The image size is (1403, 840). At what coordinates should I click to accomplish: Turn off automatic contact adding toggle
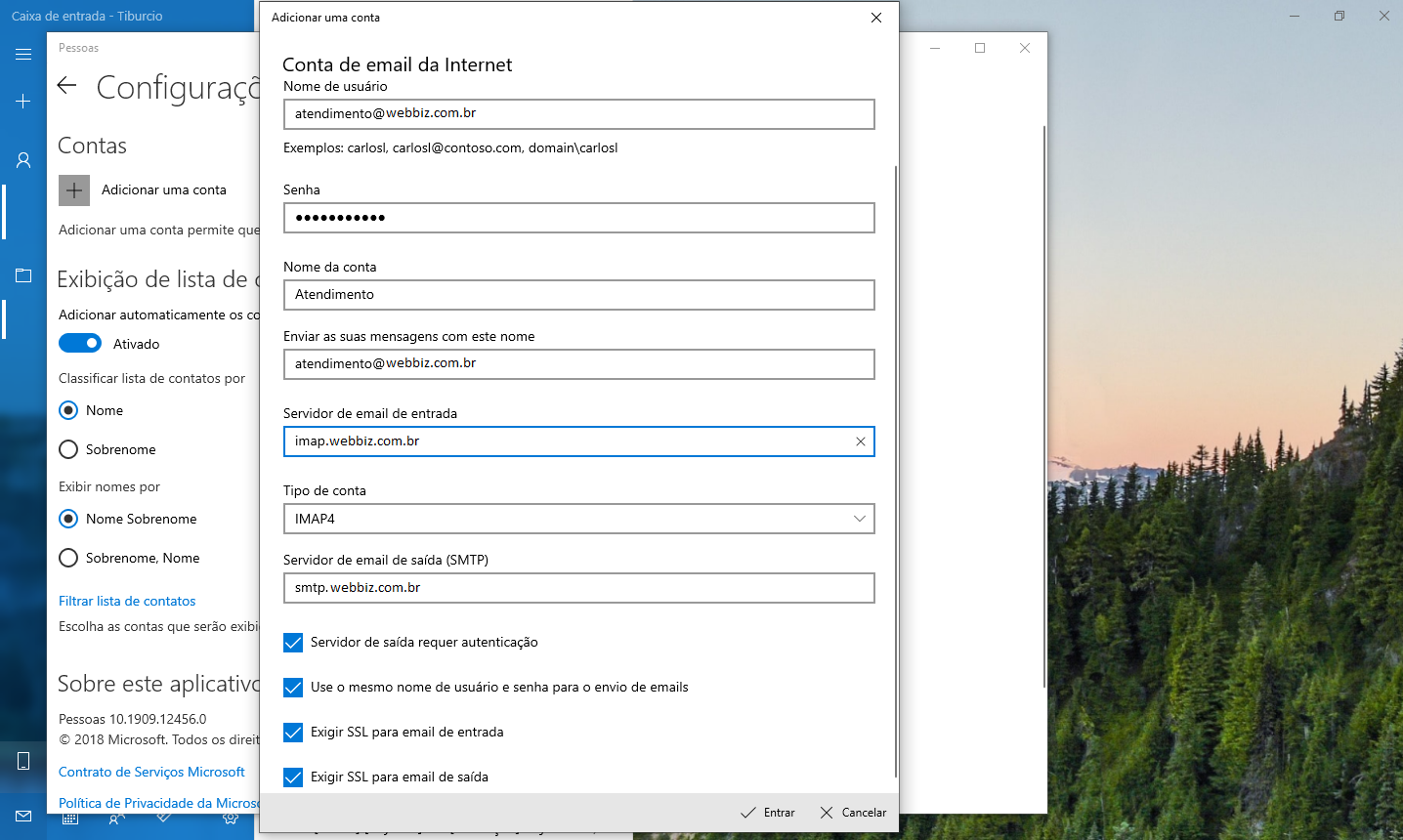(x=80, y=343)
